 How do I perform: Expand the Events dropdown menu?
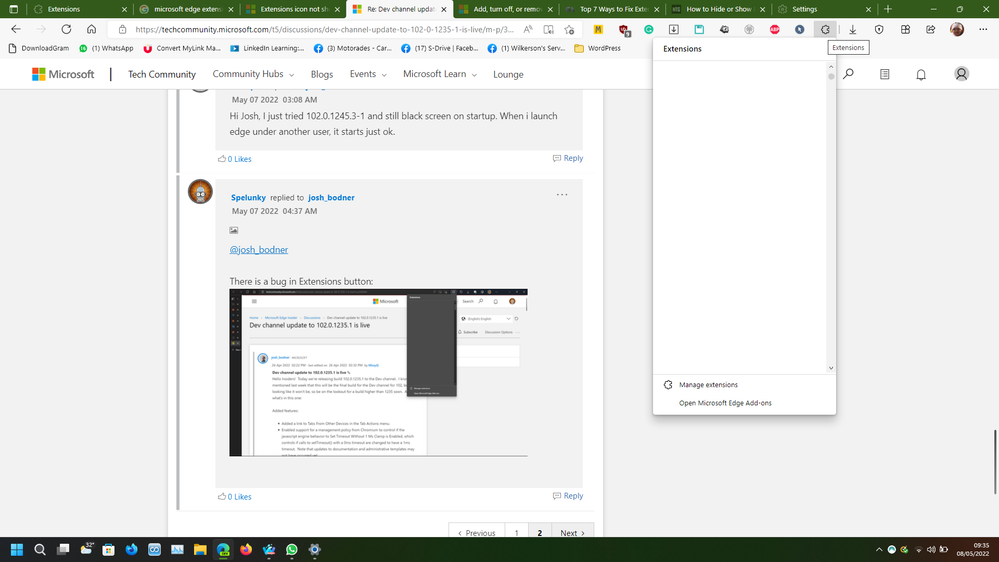click(368, 74)
